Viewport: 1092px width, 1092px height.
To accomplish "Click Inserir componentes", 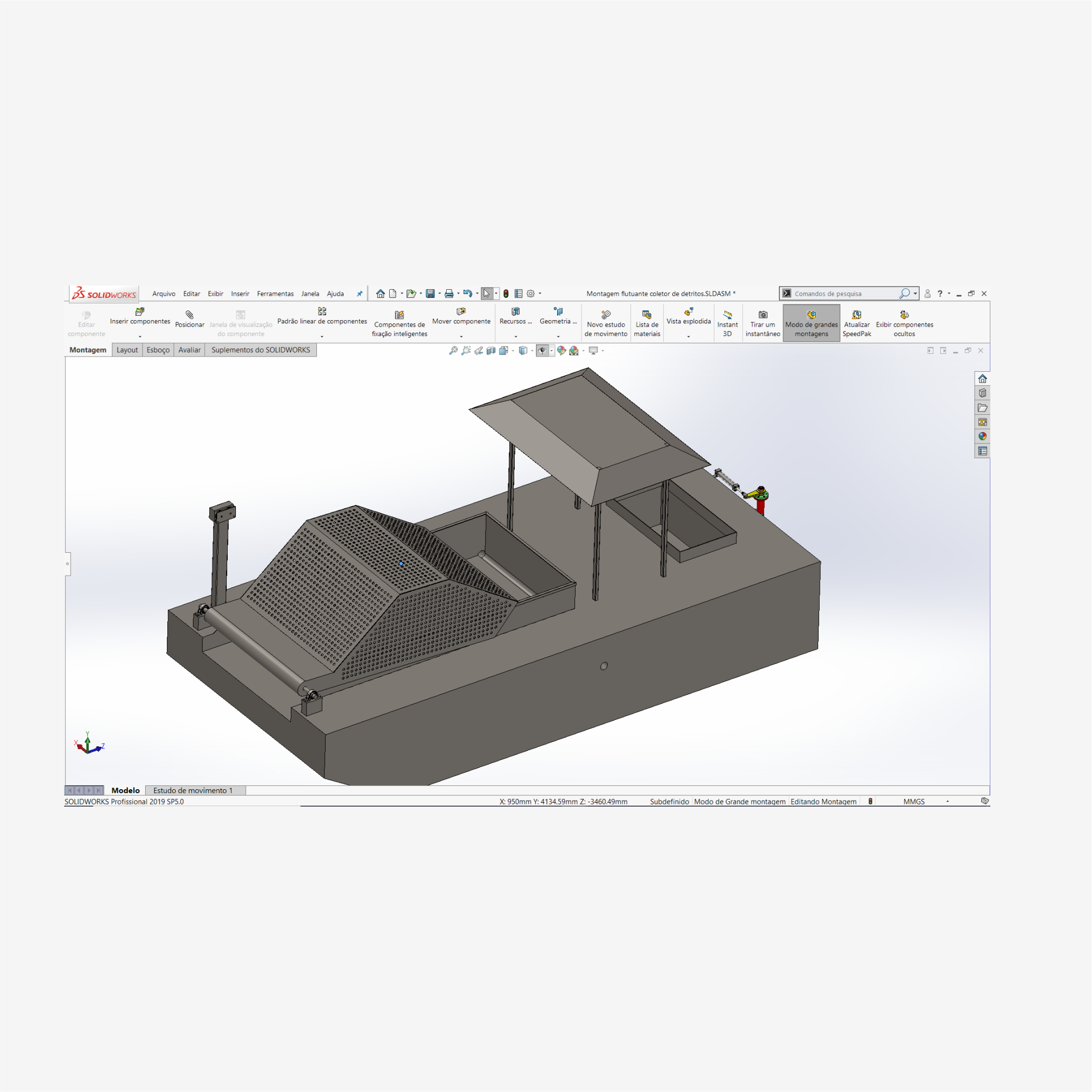I will (140, 316).
